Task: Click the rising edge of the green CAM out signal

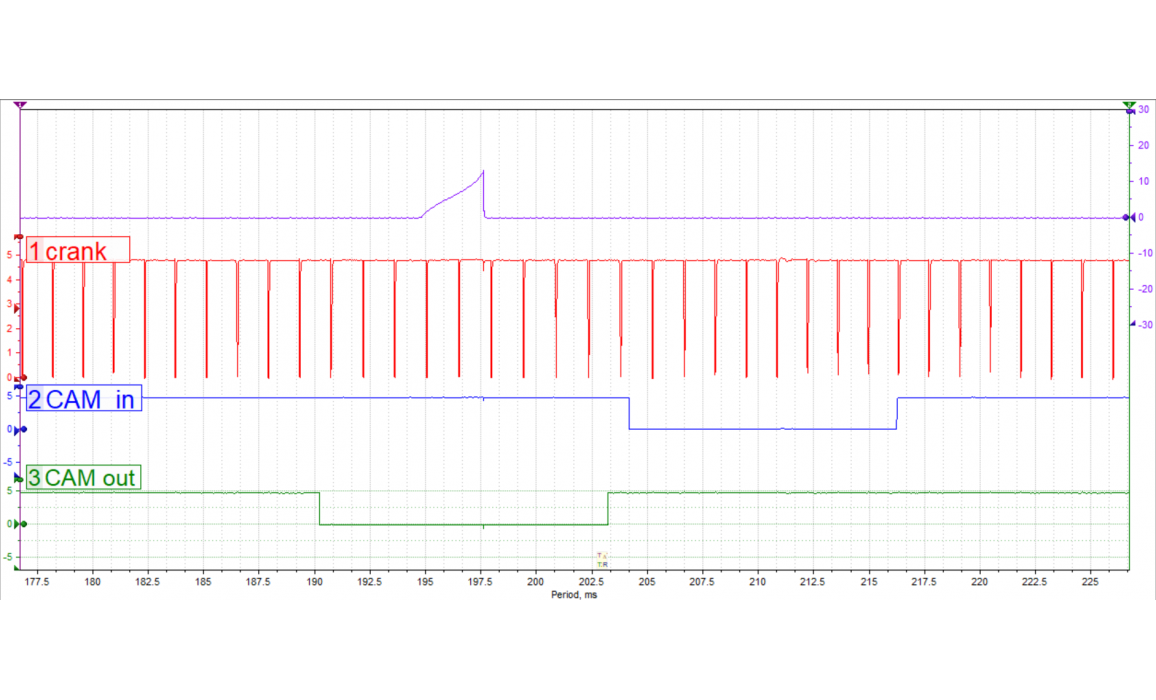Action: (x=608, y=508)
